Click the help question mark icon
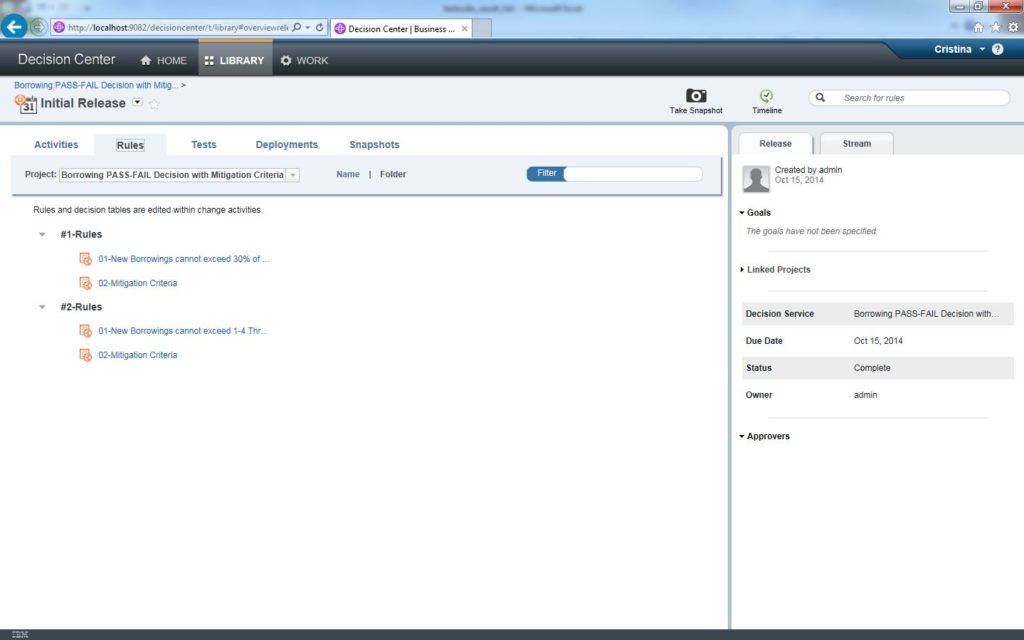 pos(997,49)
